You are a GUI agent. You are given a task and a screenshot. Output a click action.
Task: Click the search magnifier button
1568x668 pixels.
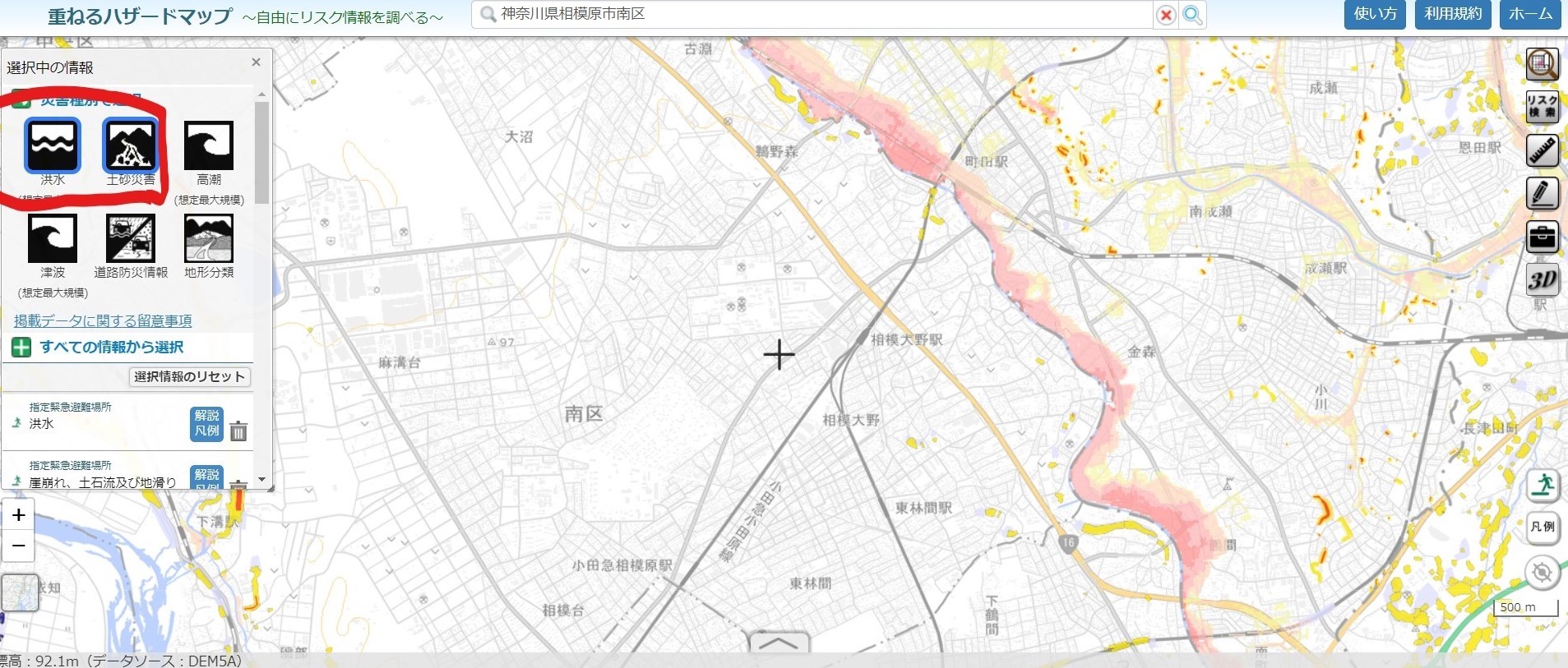click(1192, 15)
